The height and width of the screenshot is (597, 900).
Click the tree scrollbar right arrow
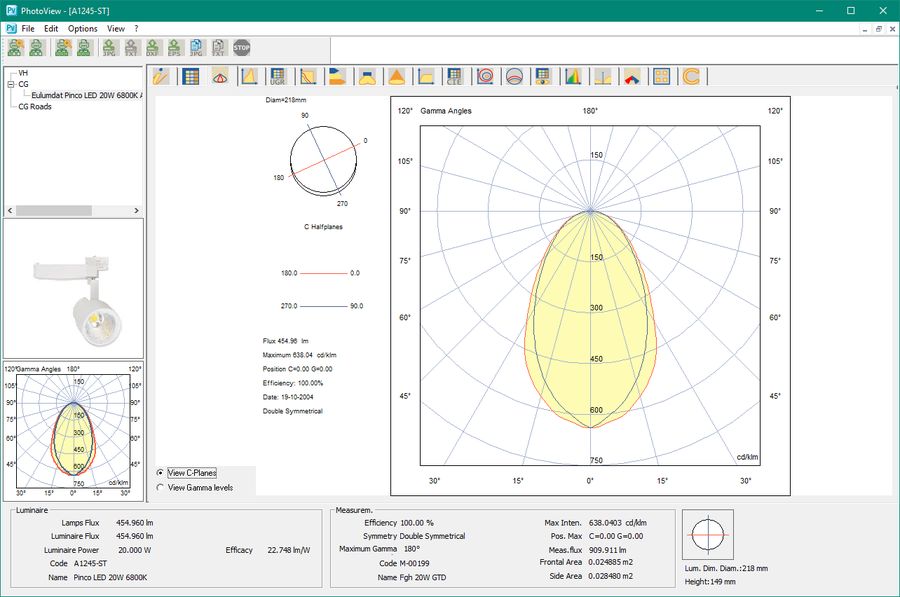click(x=136, y=211)
